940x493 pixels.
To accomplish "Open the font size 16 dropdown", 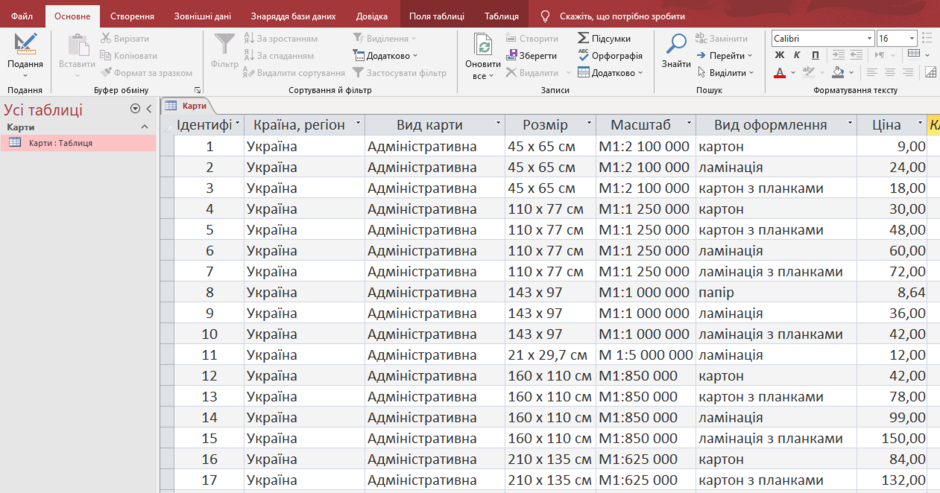I will [912, 38].
